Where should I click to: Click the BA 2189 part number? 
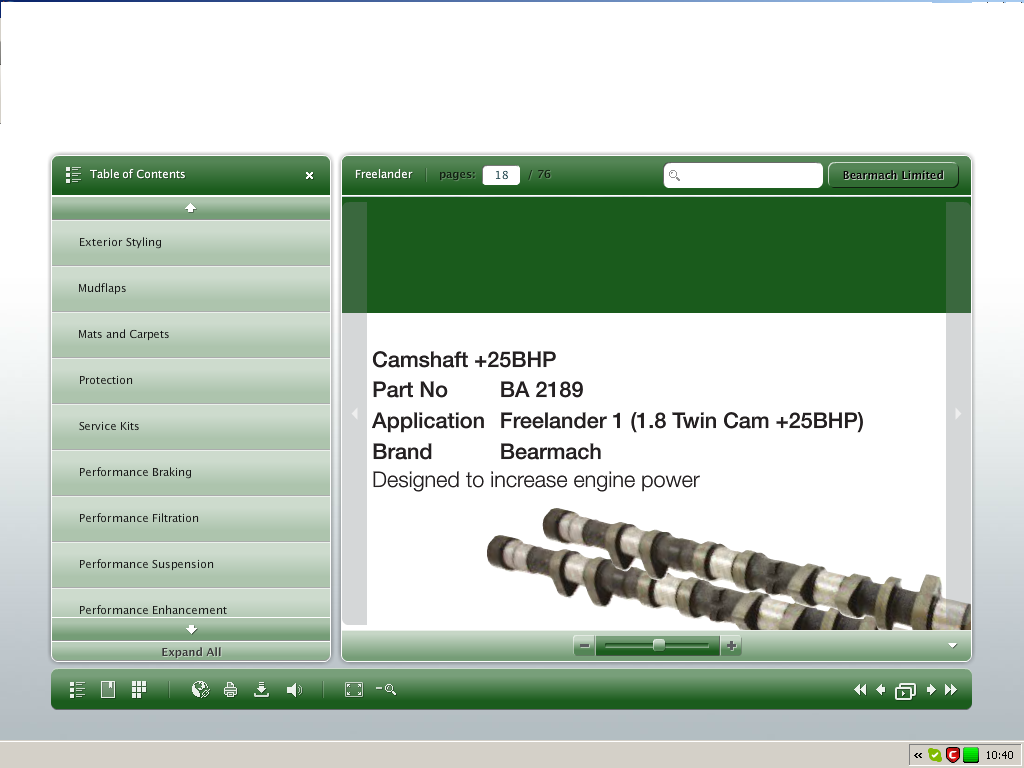click(x=541, y=390)
